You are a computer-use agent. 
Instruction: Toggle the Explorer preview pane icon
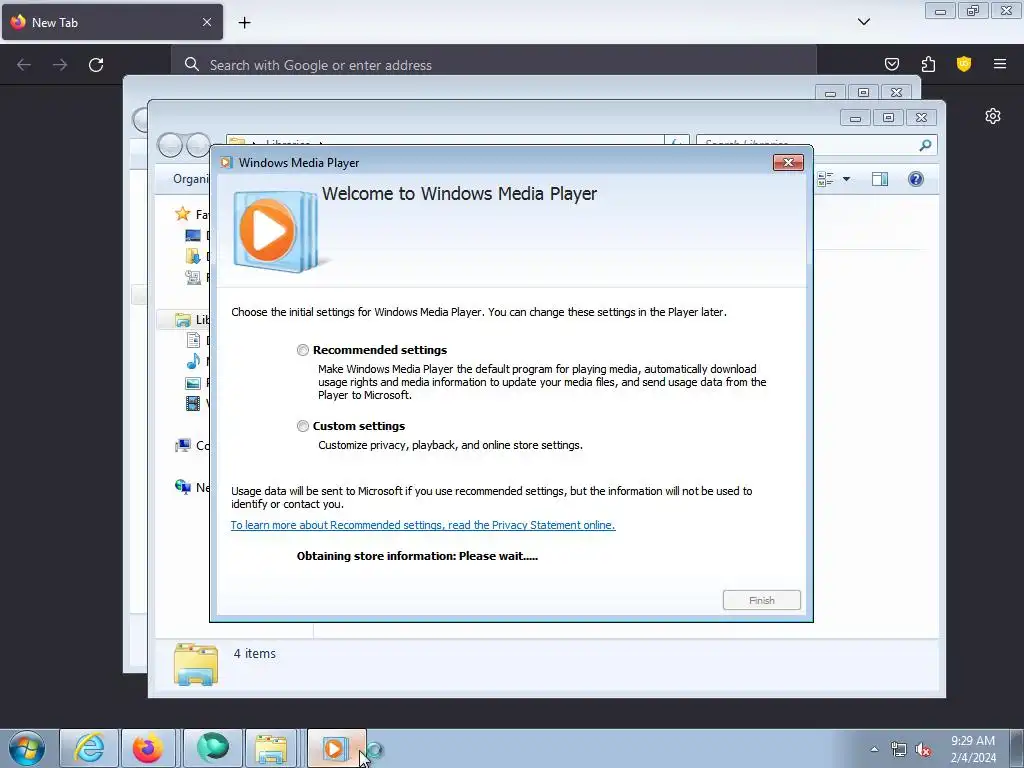pyautogui.click(x=880, y=179)
